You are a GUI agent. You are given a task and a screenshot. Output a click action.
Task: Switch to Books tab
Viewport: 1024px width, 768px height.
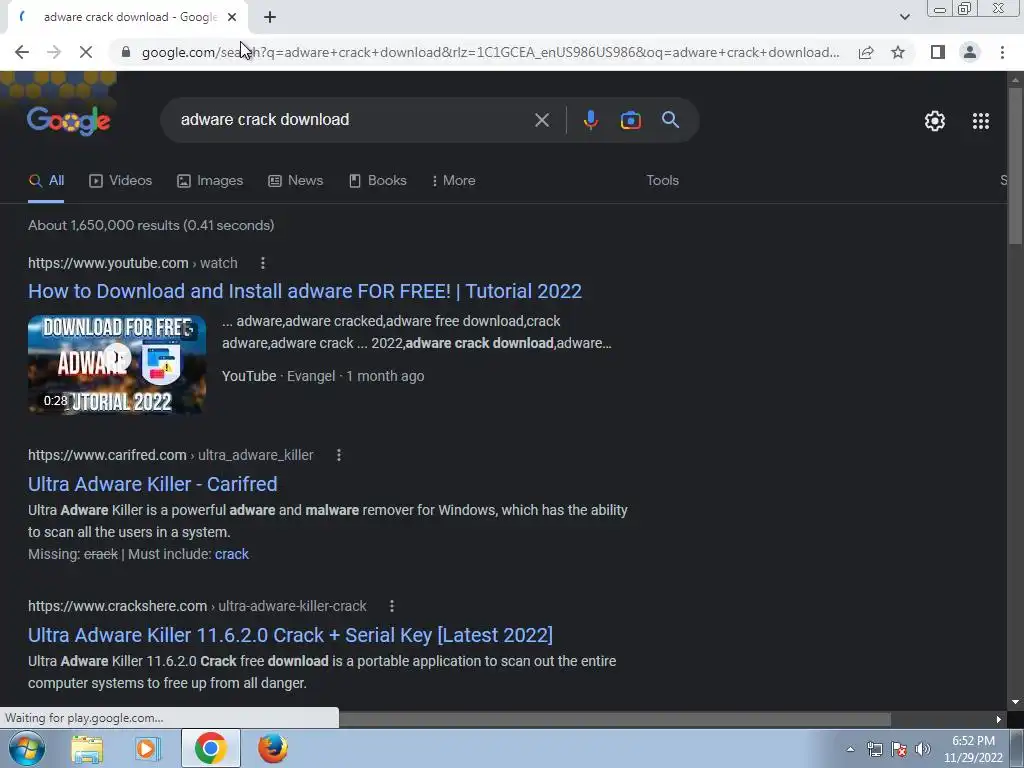pos(378,181)
